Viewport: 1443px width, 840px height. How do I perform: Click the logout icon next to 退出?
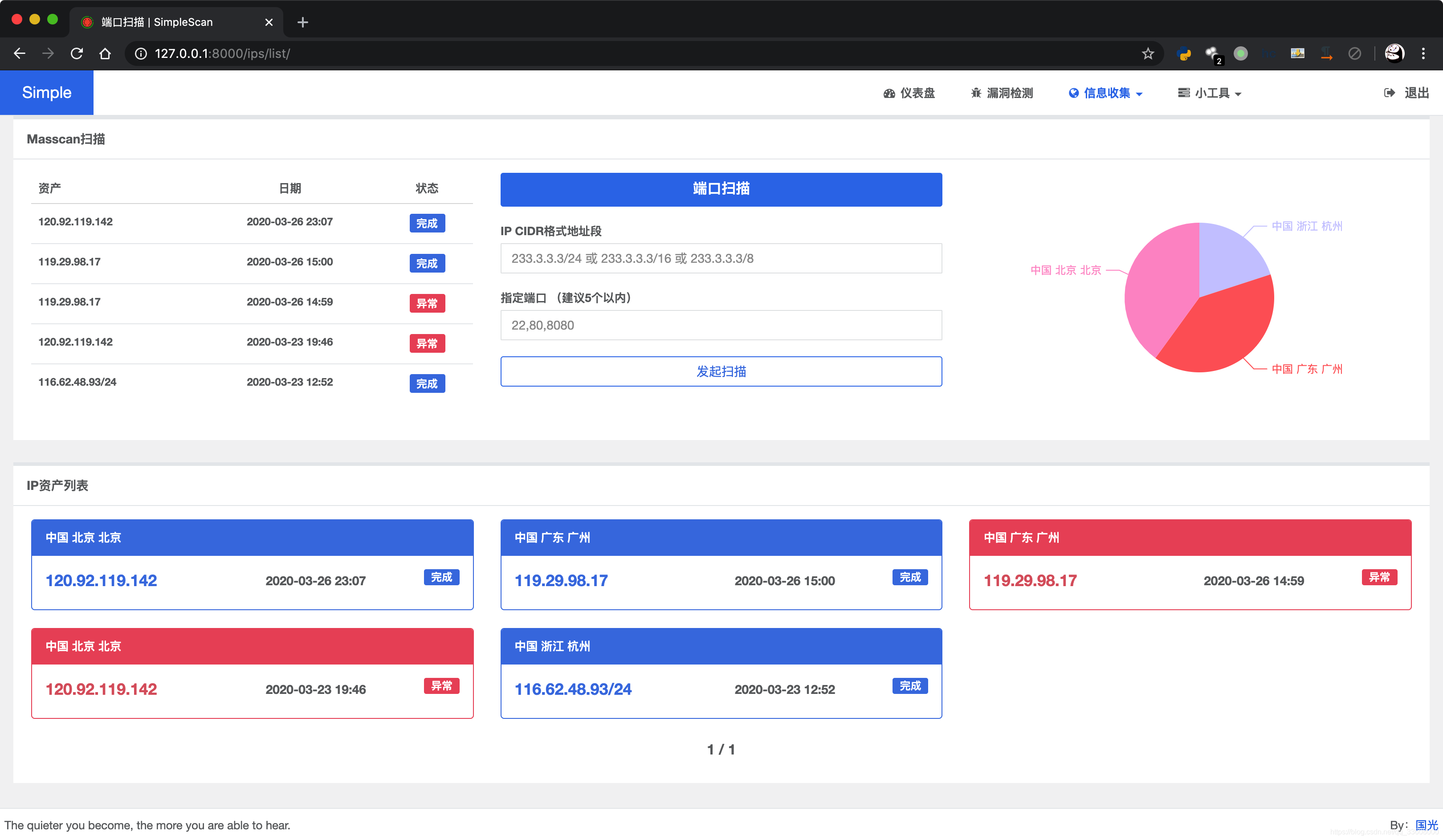point(1389,93)
